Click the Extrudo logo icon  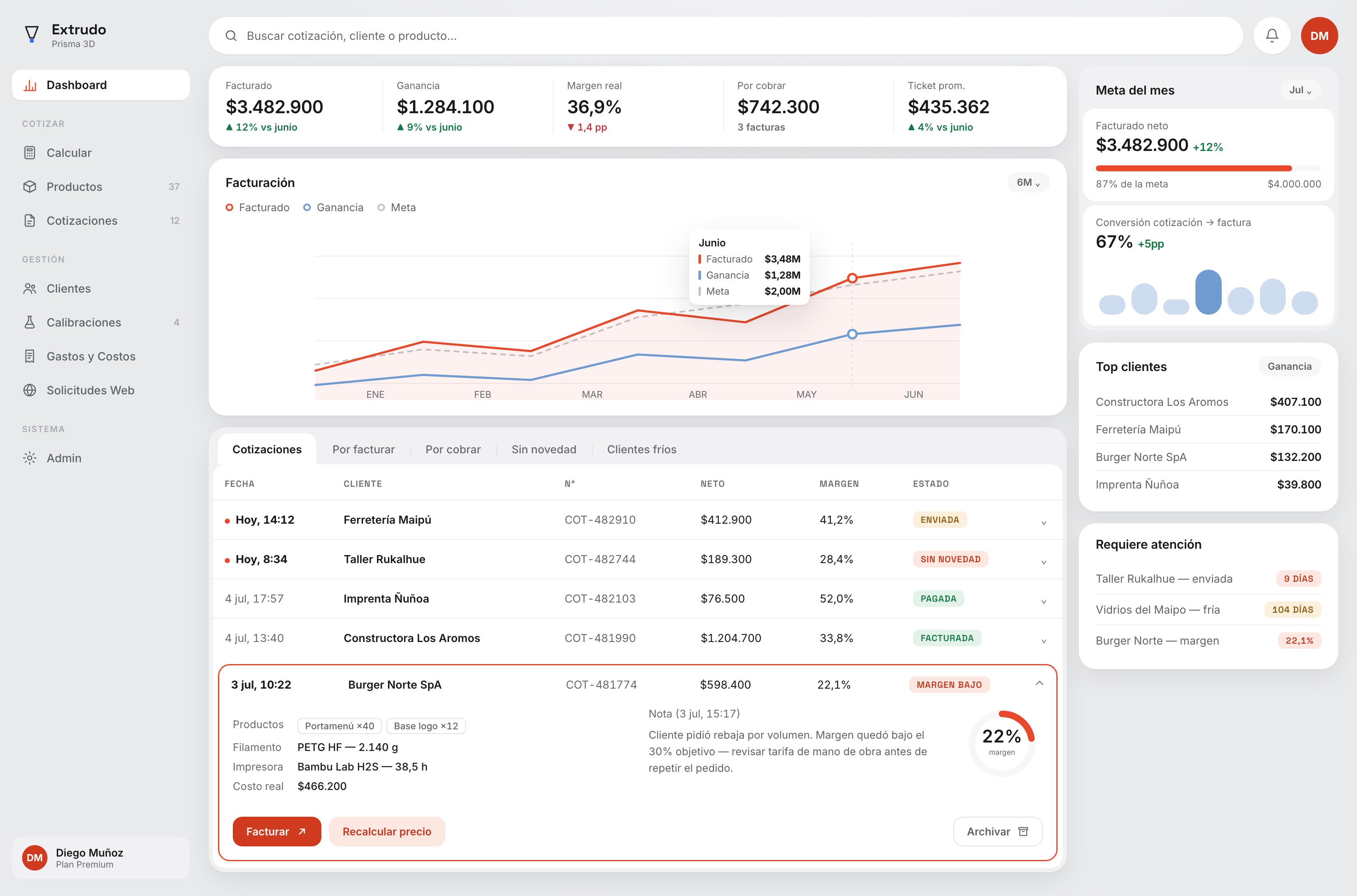click(32, 35)
